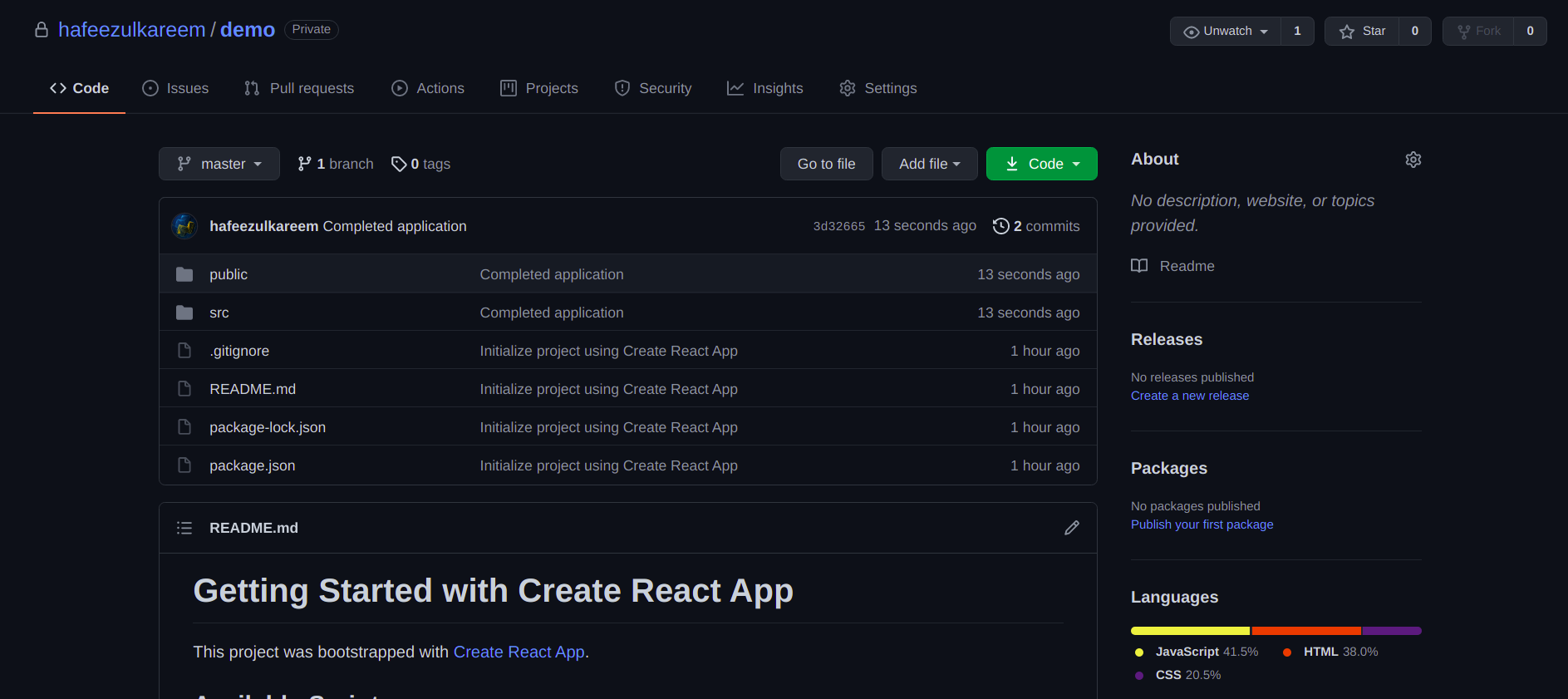Open the Issues tab
1568x699 pixels.
point(175,88)
